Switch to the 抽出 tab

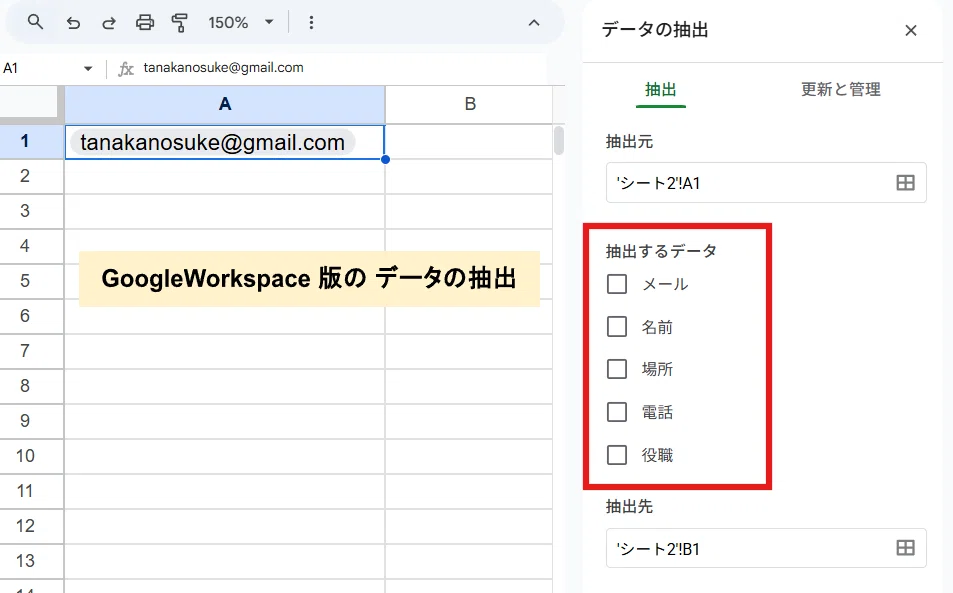[x=661, y=90]
